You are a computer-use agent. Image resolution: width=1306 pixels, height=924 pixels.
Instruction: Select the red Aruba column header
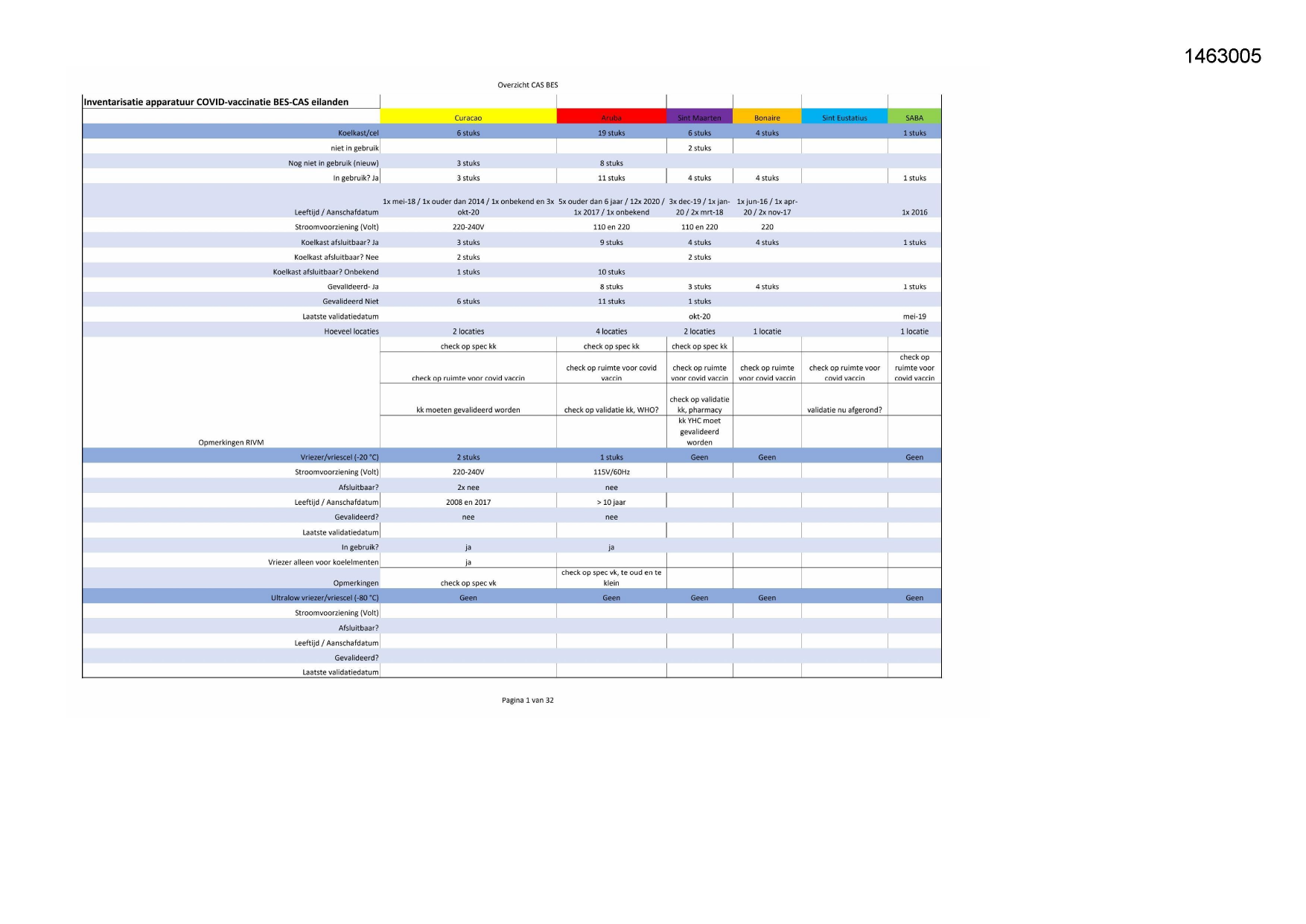[x=611, y=118]
